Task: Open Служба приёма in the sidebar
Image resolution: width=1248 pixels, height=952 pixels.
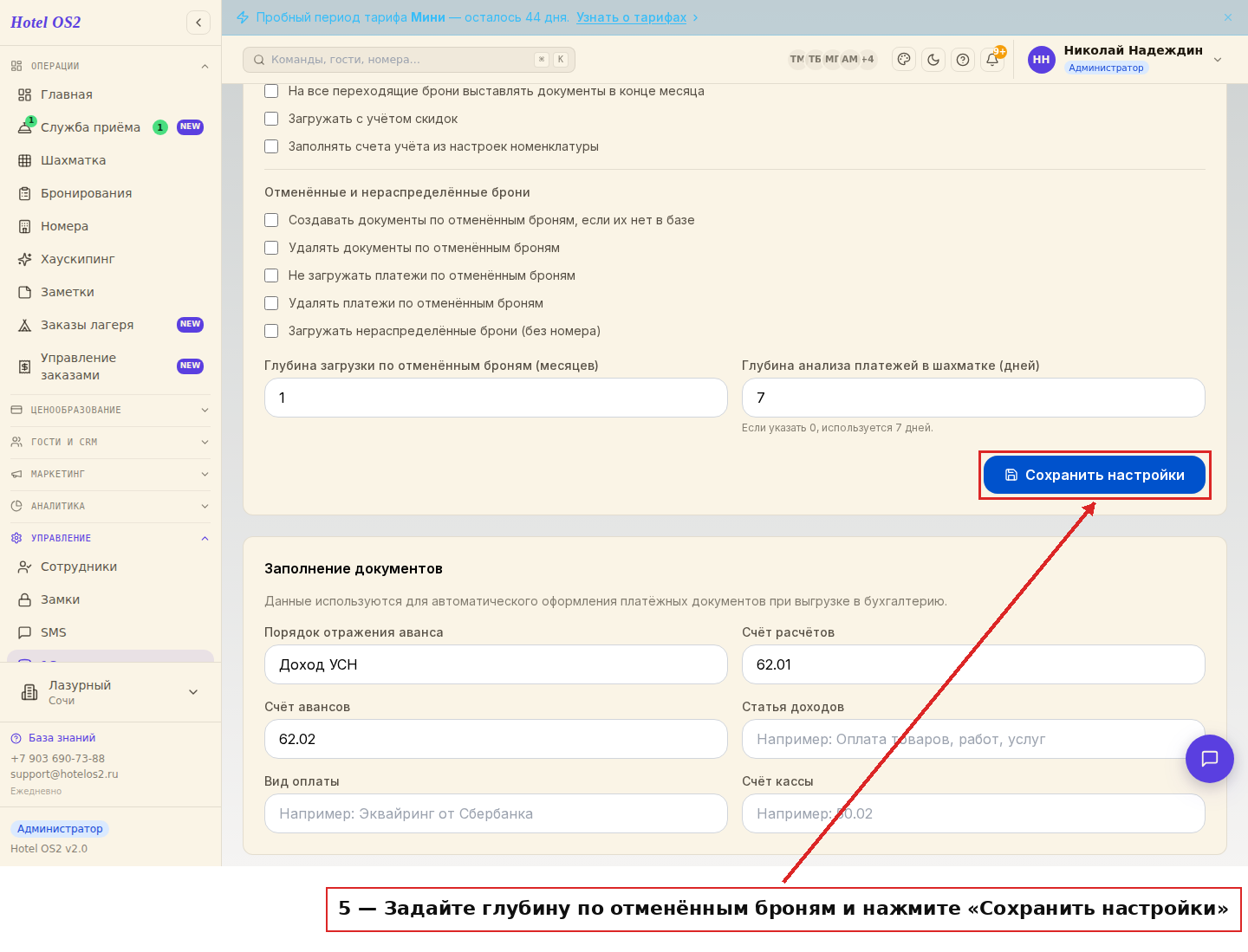Action: pyautogui.click(x=110, y=127)
